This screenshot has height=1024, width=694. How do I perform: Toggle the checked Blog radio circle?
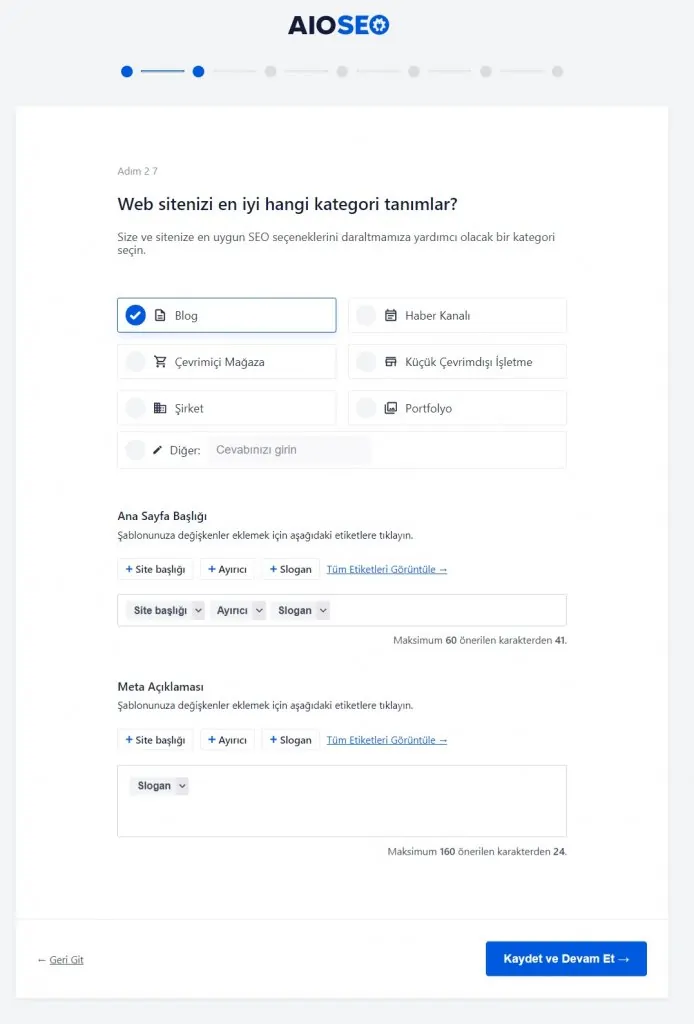click(135, 316)
